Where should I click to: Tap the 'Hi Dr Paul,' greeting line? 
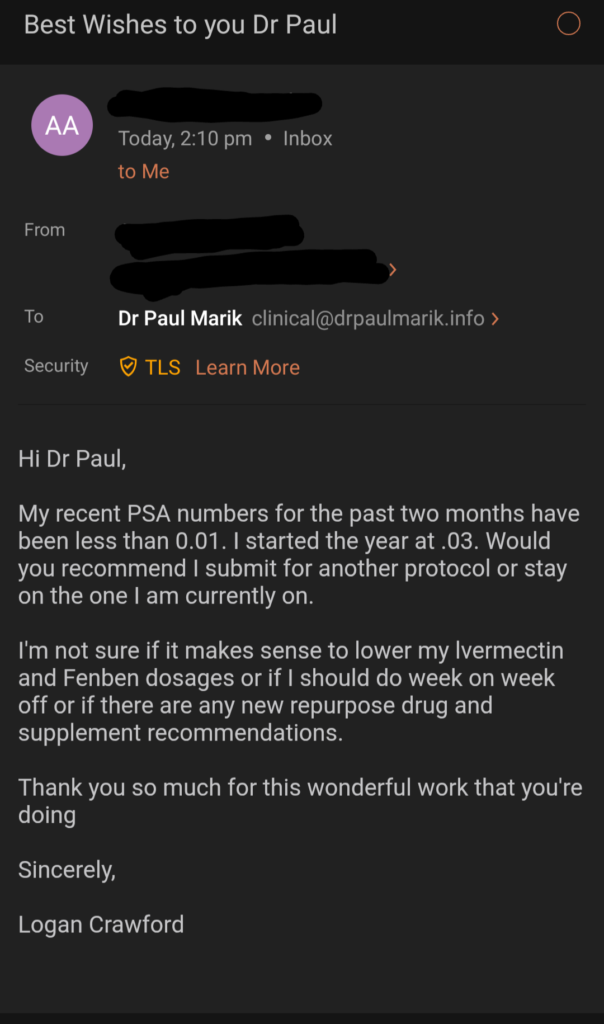pyautogui.click(x=72, y=458)
